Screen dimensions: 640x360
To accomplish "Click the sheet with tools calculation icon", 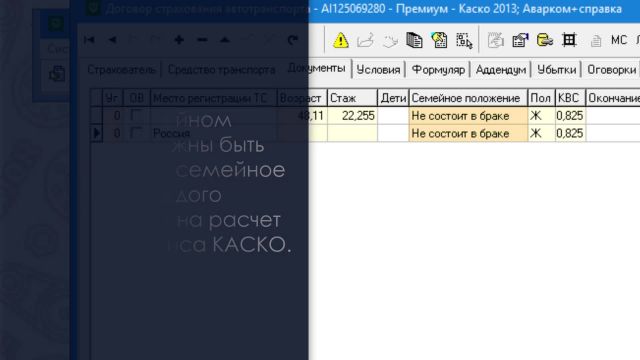I will pyautogui.click(x=439, y=40).
